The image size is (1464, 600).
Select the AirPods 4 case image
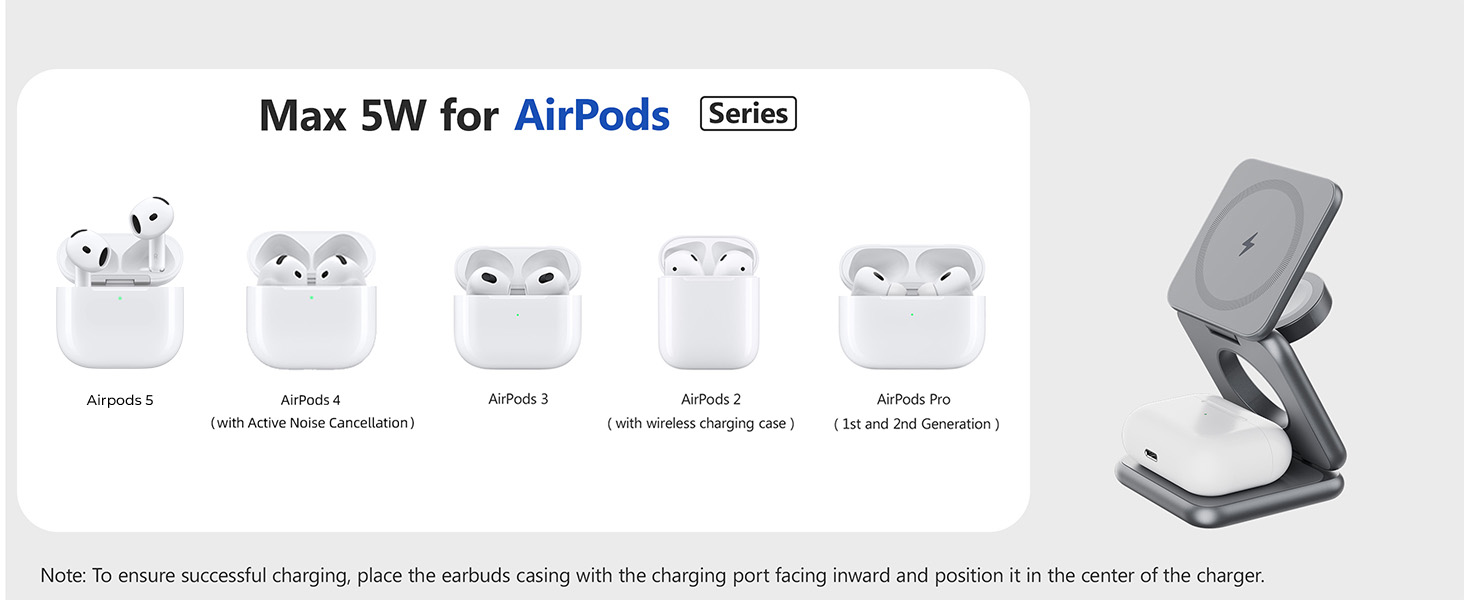pos(311,301)
